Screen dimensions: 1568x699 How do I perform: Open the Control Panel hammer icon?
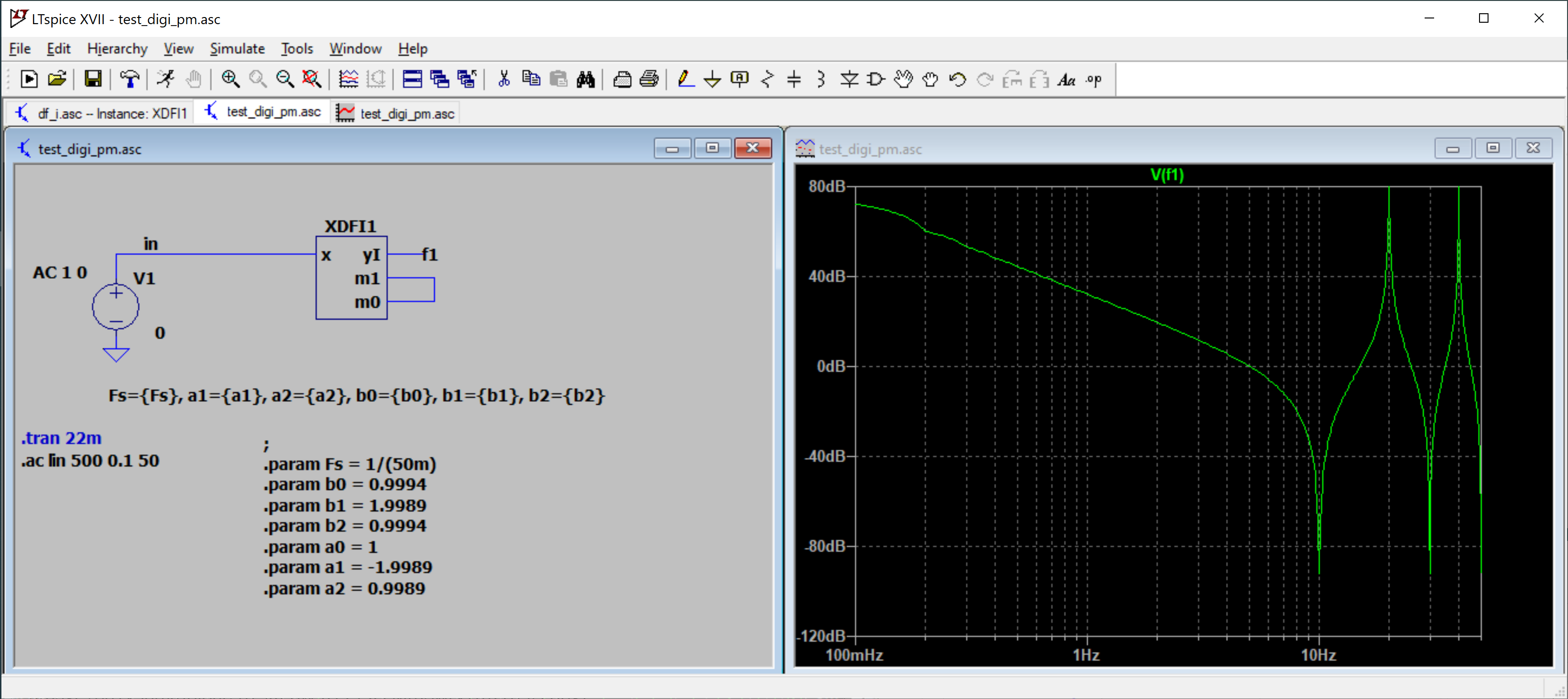click(129, 79)
